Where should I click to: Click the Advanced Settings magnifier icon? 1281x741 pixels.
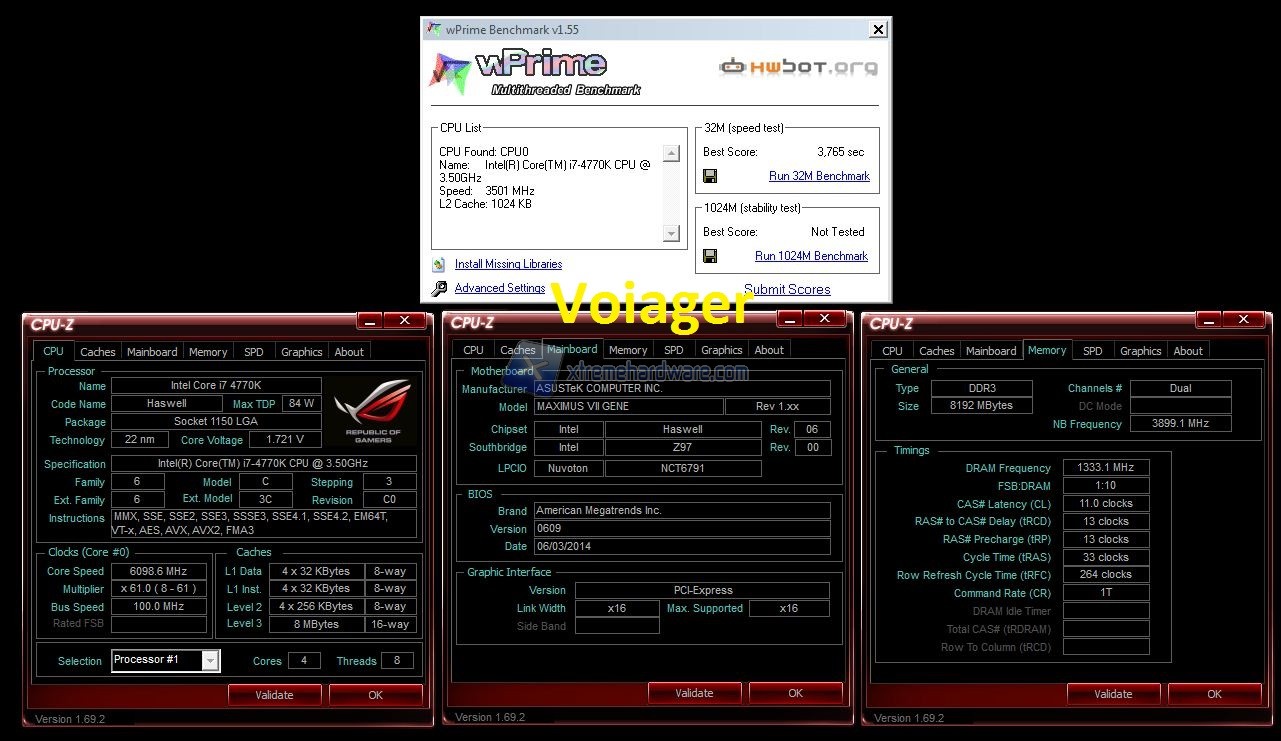coord(439,289)
